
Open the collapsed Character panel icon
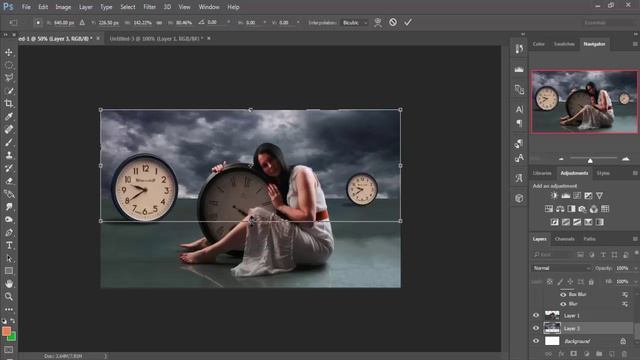point(519,109)
